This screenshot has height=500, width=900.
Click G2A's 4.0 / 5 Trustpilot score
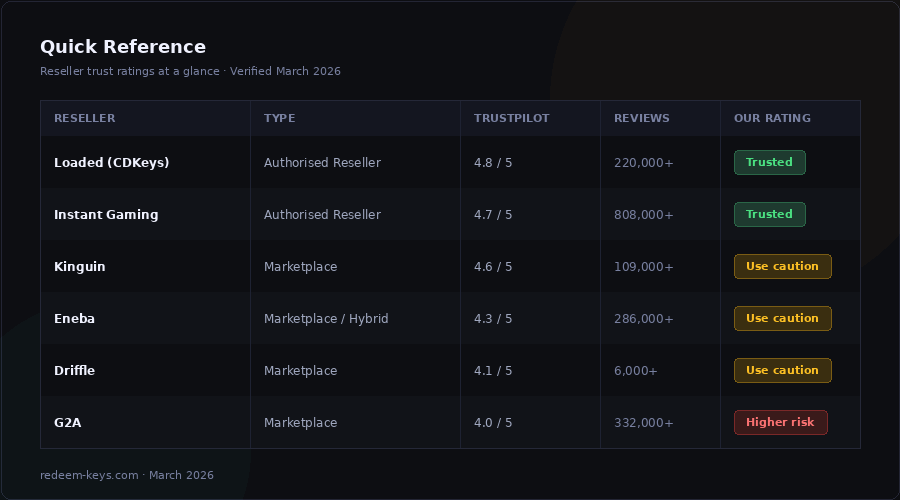(493, 422)
